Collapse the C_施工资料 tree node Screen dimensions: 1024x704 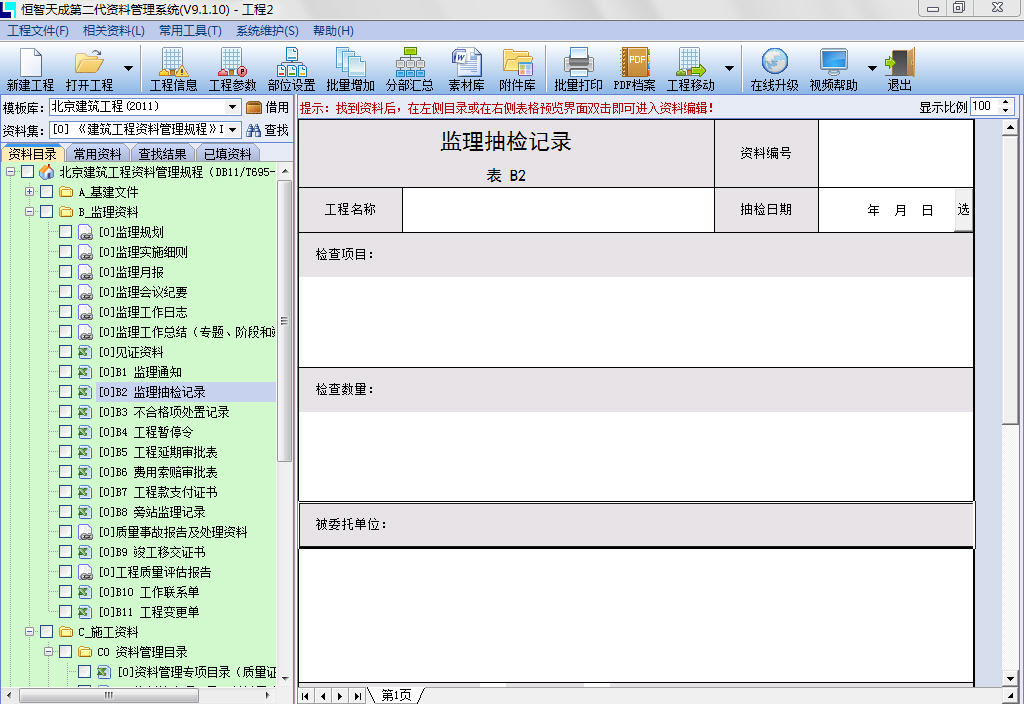(x=29, y=632)
